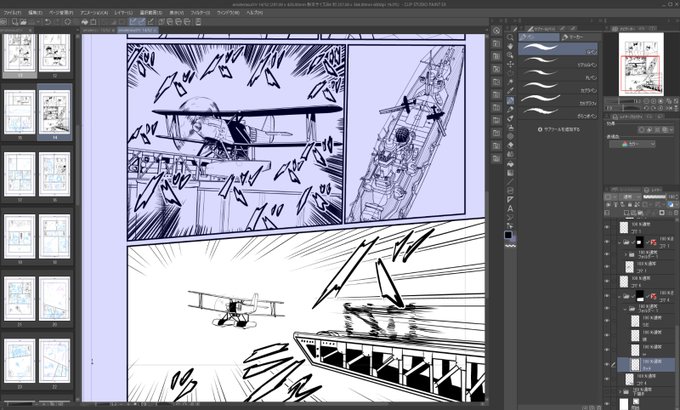Select the カブラペン sub tool
Viewport: 680px width, 410px height.
(558, 87)
